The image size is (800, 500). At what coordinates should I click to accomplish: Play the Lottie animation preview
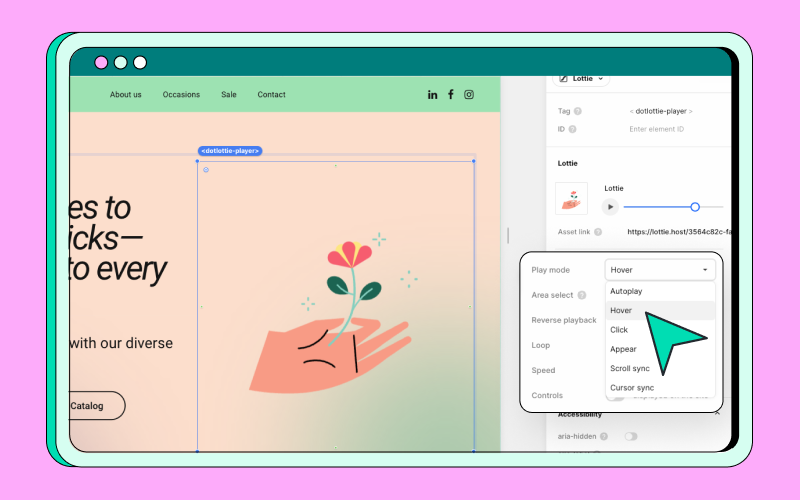[x=610, y=207]
